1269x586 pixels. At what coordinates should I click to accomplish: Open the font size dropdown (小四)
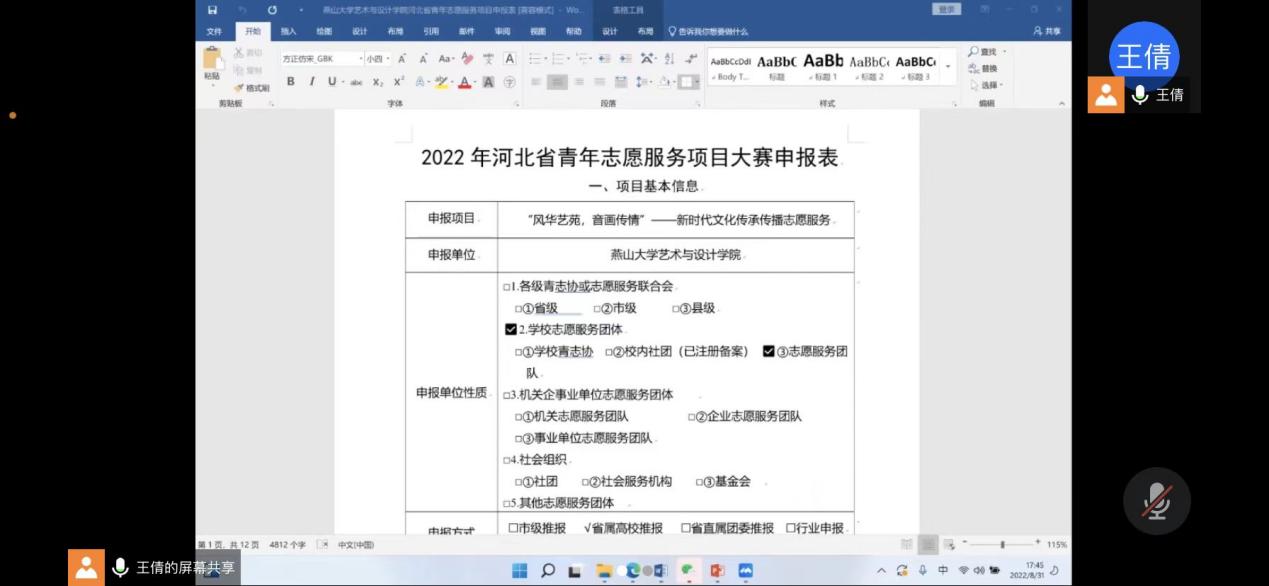pos(388,59)
